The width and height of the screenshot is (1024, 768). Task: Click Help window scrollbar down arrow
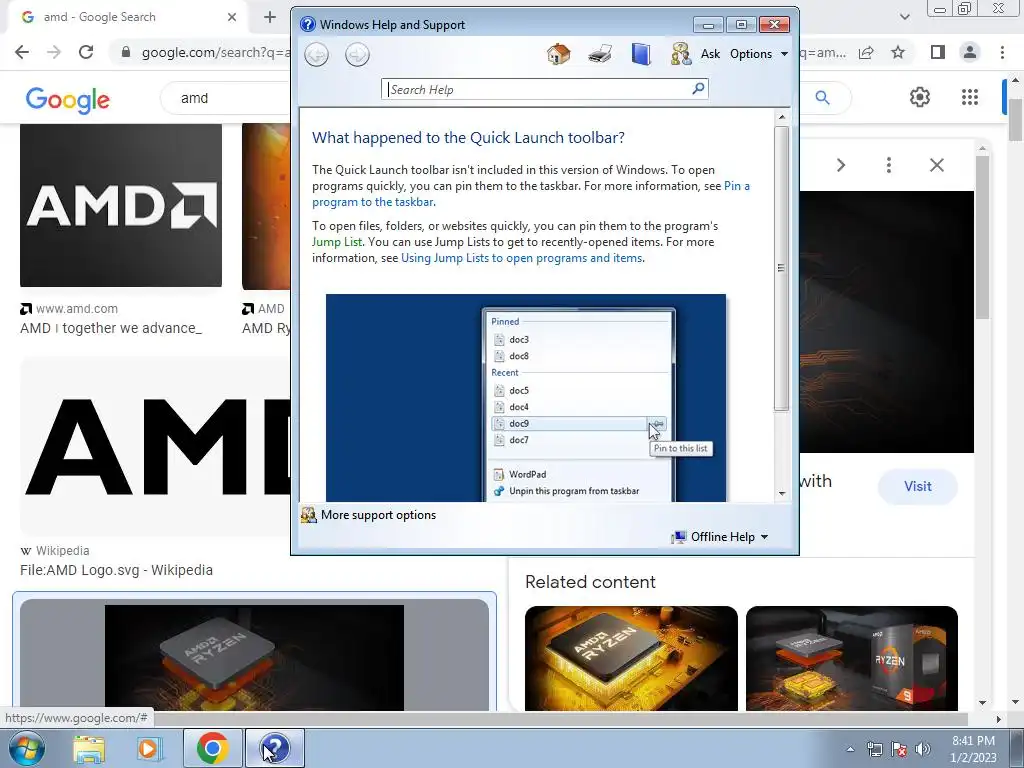tap(782, 494)
